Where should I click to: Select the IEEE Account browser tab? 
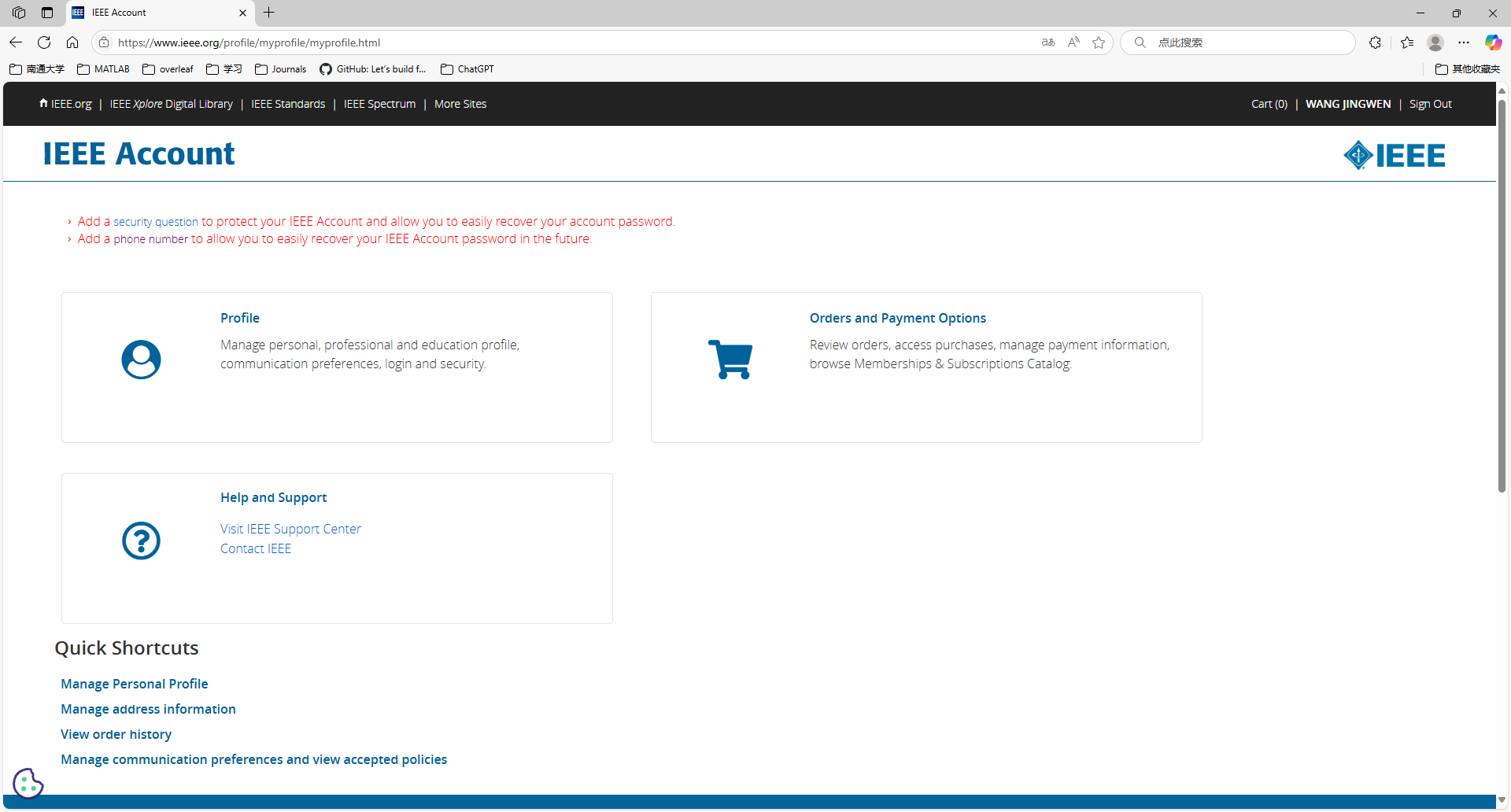pos(160,13)
